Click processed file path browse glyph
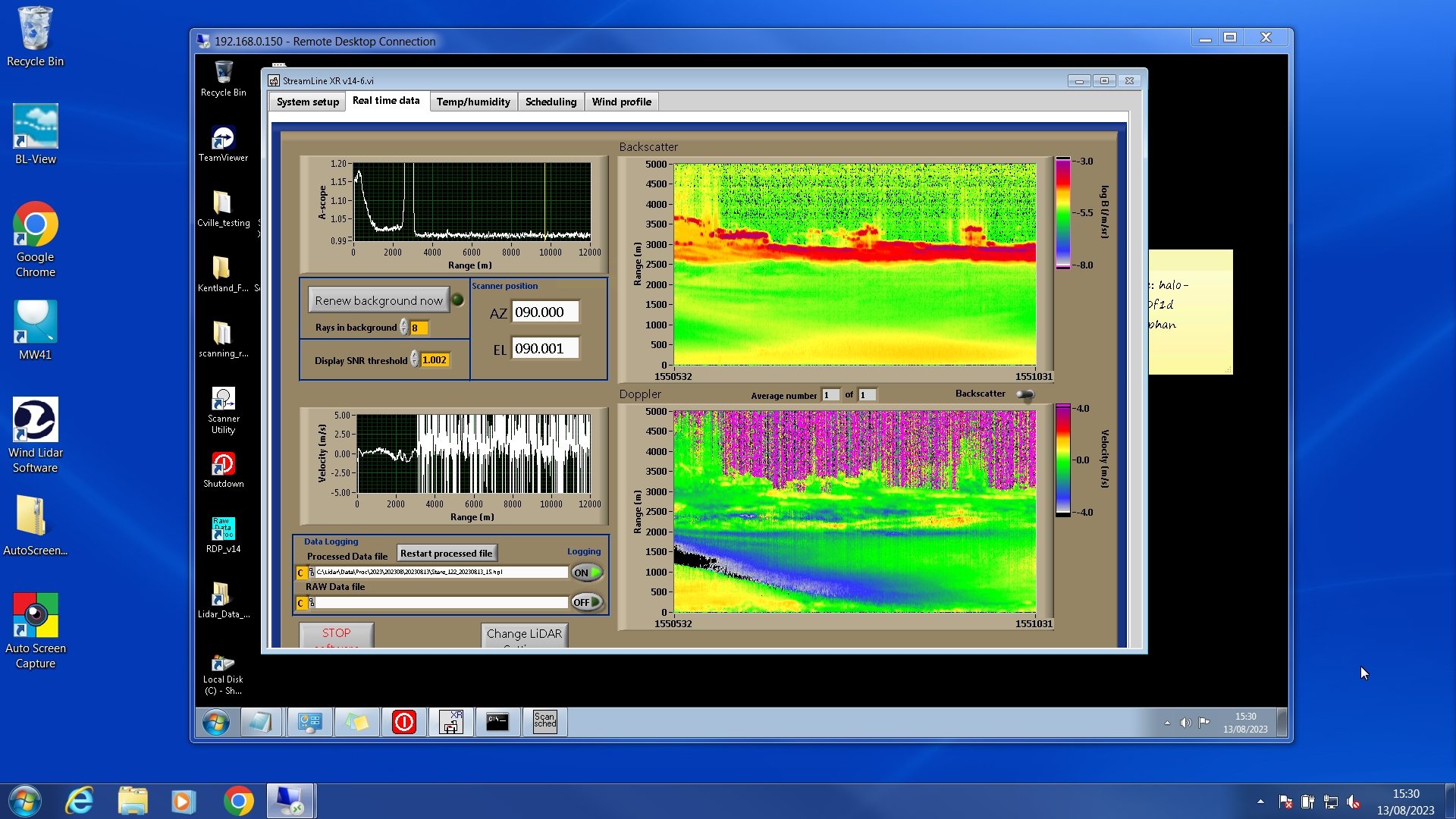1456x819 pixels. coord(311,573)
